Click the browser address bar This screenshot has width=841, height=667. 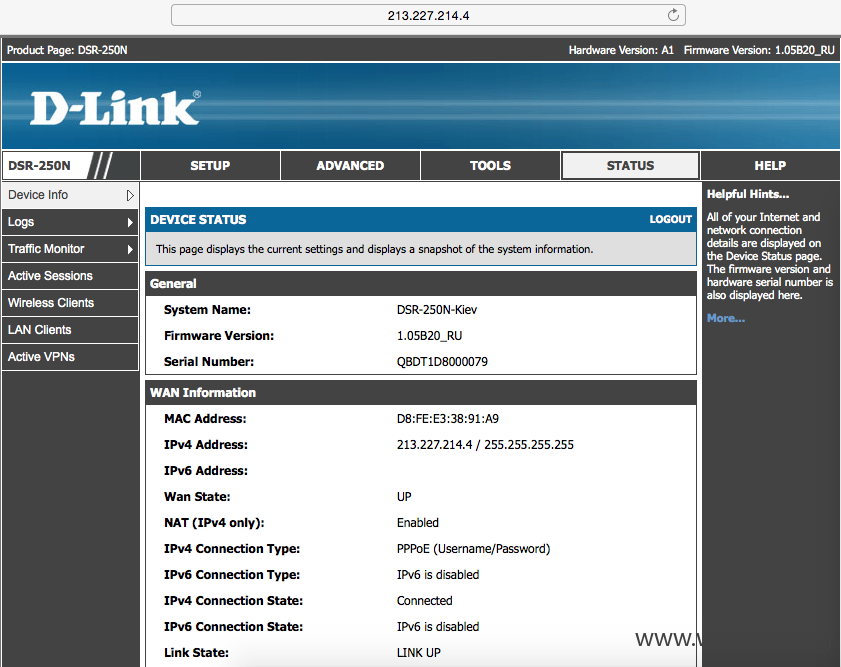(x=428, y=15)
